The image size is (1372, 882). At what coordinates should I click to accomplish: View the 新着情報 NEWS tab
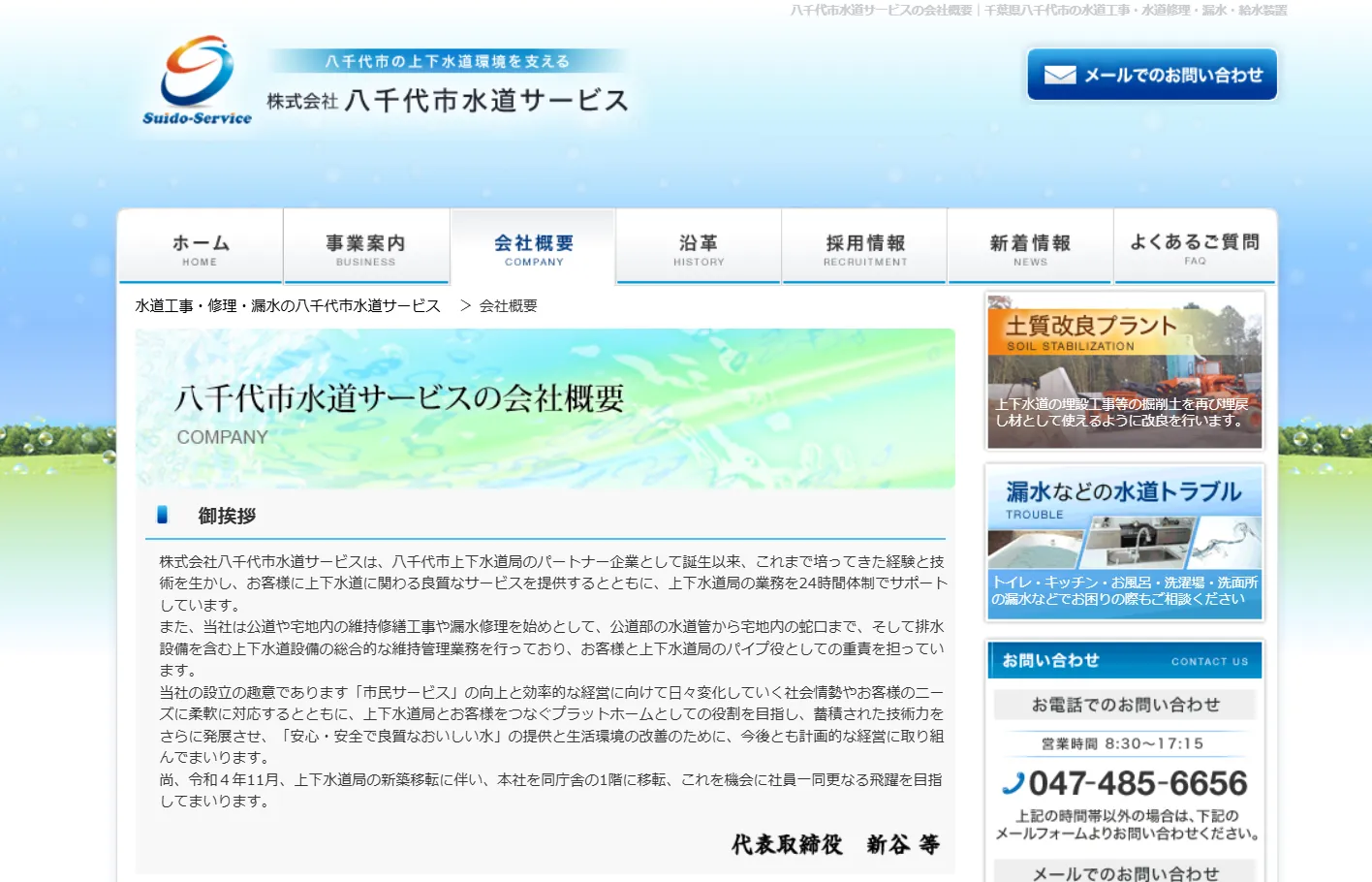coord(1030,248)
